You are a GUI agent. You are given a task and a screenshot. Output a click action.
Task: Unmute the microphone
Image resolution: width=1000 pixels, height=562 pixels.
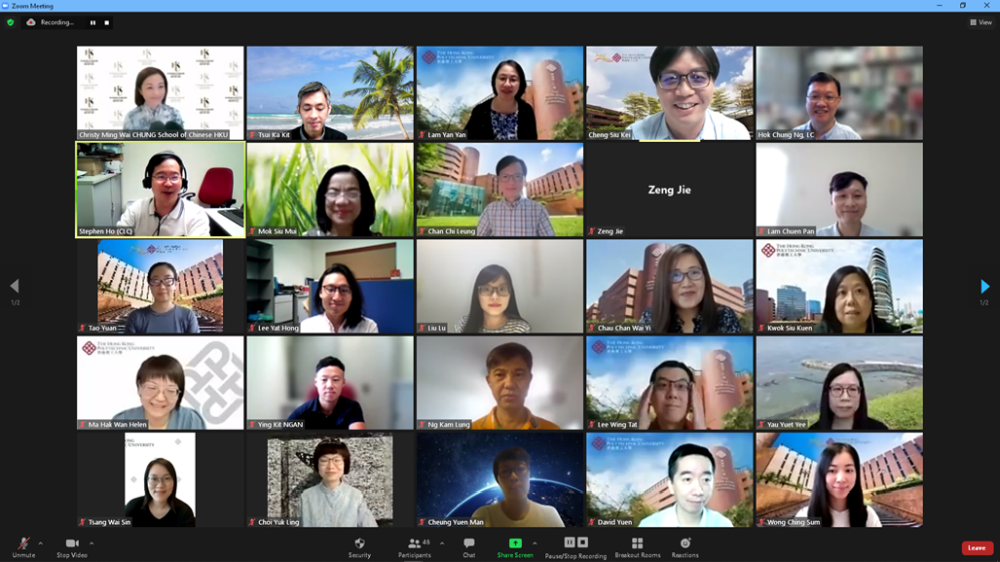[23, 545]
